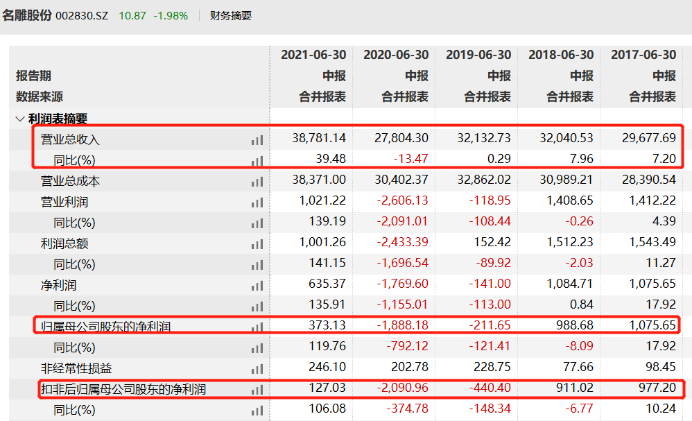Click stock code 002830.SZ
This screenshot has width=692, height=421.
[82, 16]
